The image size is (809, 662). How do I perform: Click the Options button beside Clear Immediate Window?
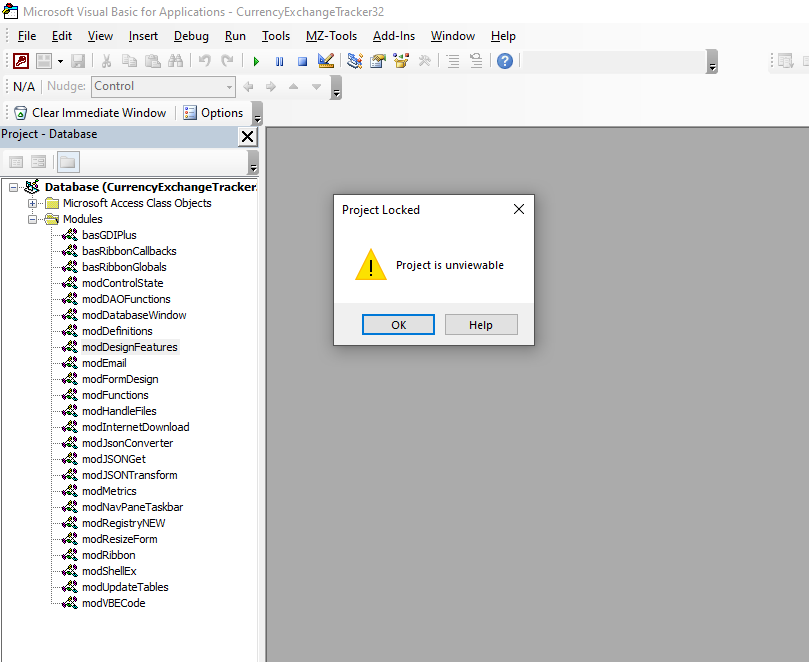(213, 113)
